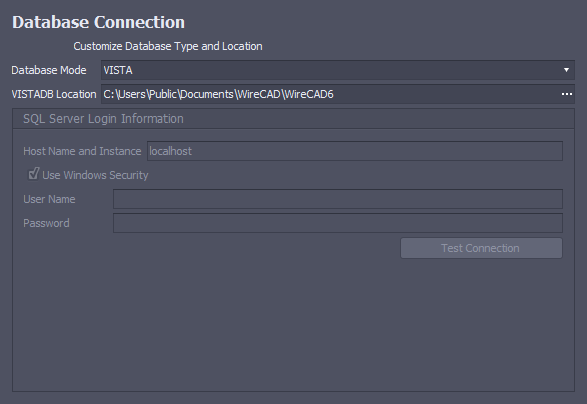Click the Use Windows Security label text
This screenshot has width=587, height=404.
[95, 175]
